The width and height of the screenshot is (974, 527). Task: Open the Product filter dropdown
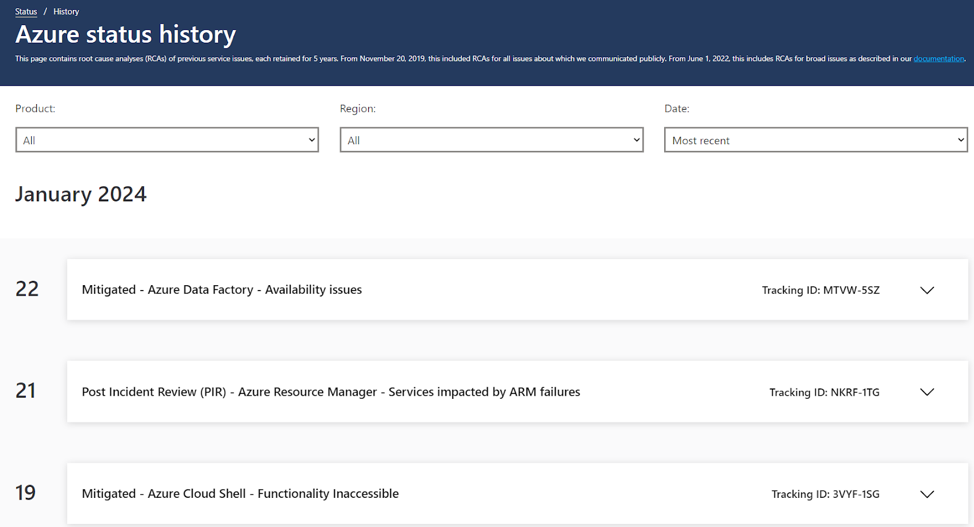tap(167, 140)
